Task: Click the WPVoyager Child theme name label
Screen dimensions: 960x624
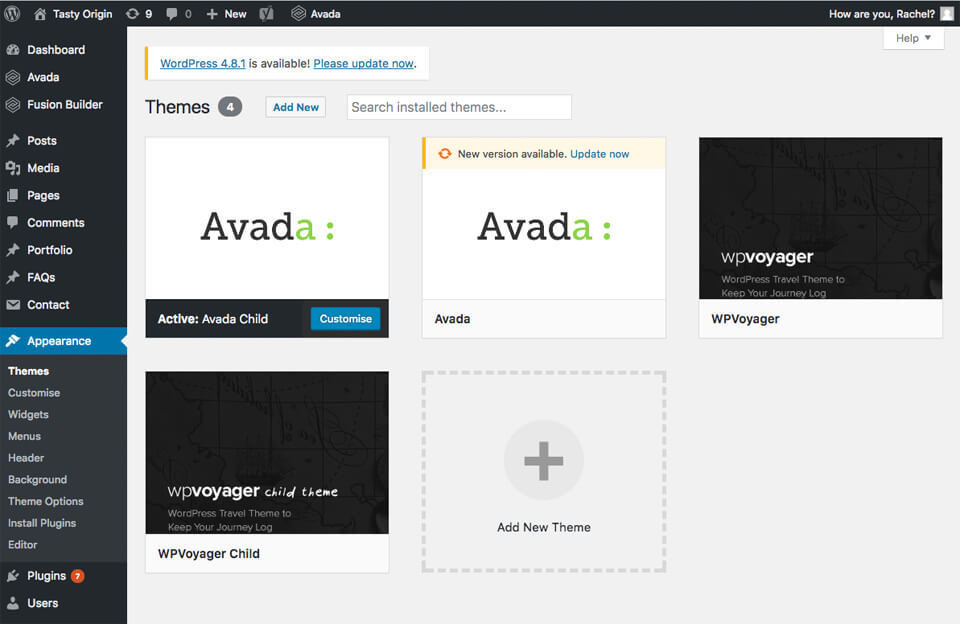Action: pyautogui.click(x=209, y=554)
